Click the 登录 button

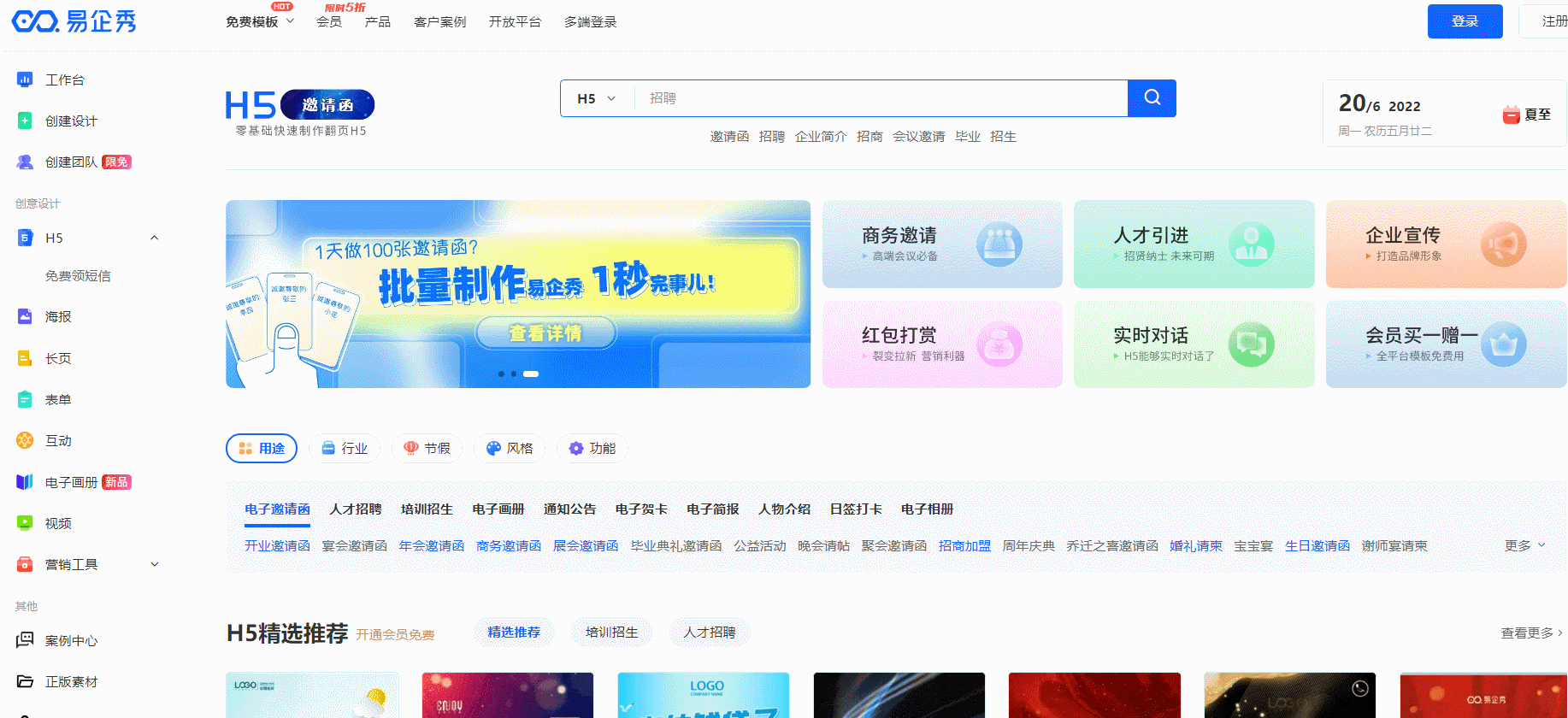tap(1465, 21)
